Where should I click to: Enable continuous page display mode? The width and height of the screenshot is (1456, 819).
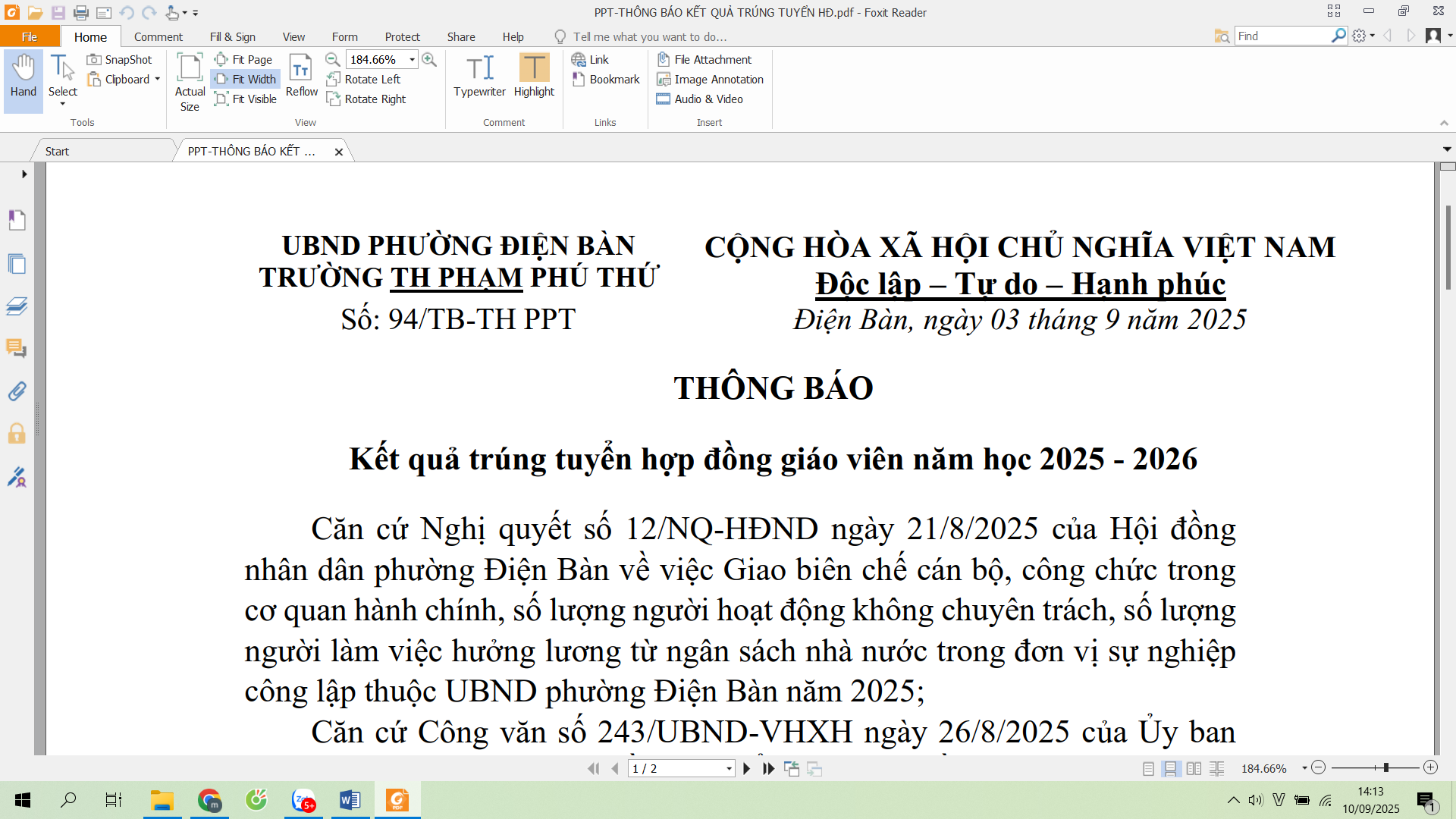coord(1170,768)
